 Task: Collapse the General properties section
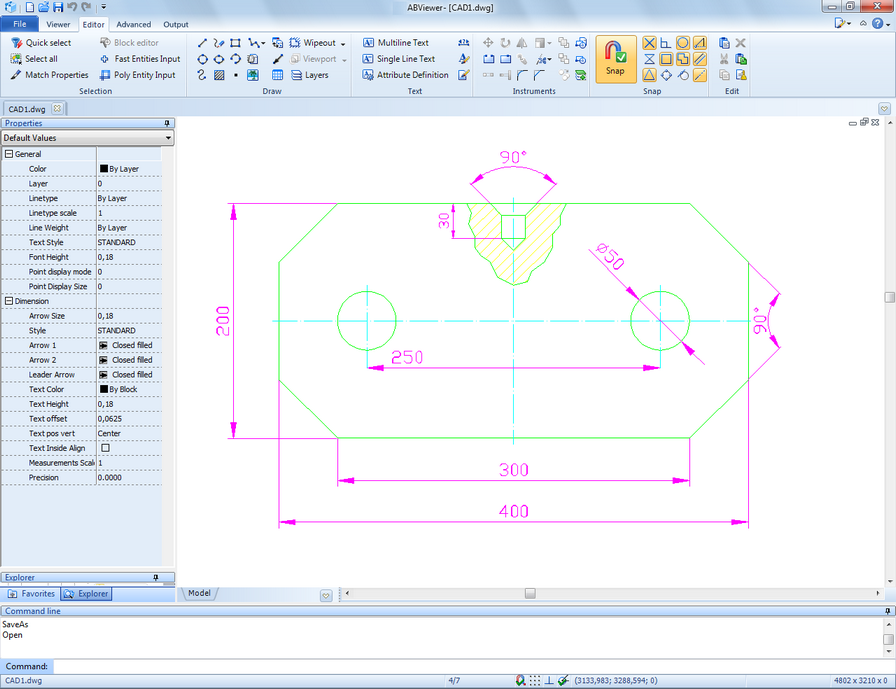point(9,154)
